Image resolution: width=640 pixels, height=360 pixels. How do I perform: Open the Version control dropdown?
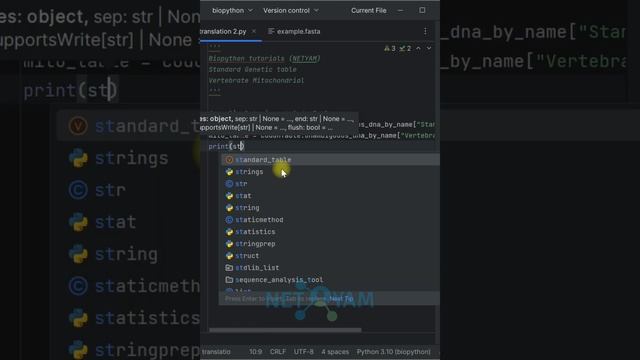(x=291, y=11)
